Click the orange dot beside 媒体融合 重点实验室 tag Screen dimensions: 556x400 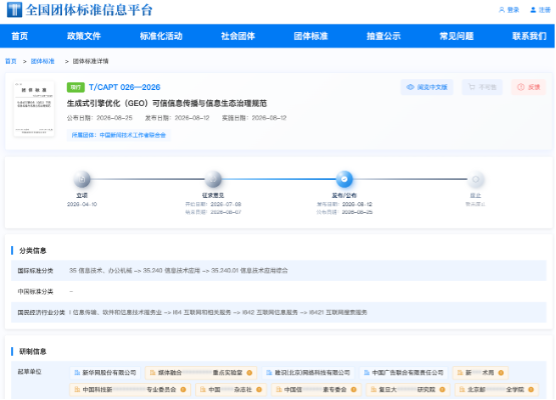249,373
